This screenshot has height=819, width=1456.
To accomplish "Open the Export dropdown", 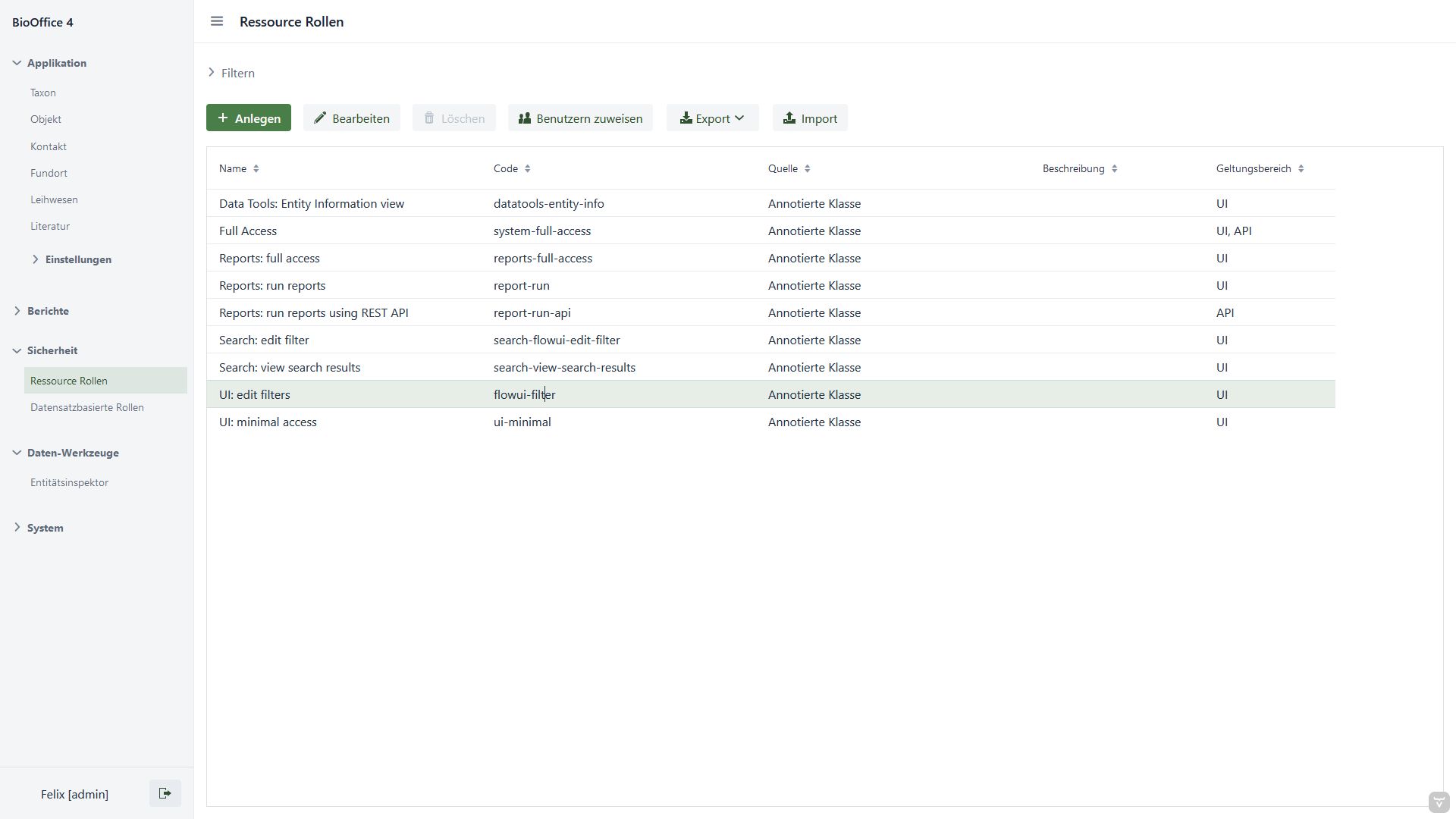I will tap(712, 118).
